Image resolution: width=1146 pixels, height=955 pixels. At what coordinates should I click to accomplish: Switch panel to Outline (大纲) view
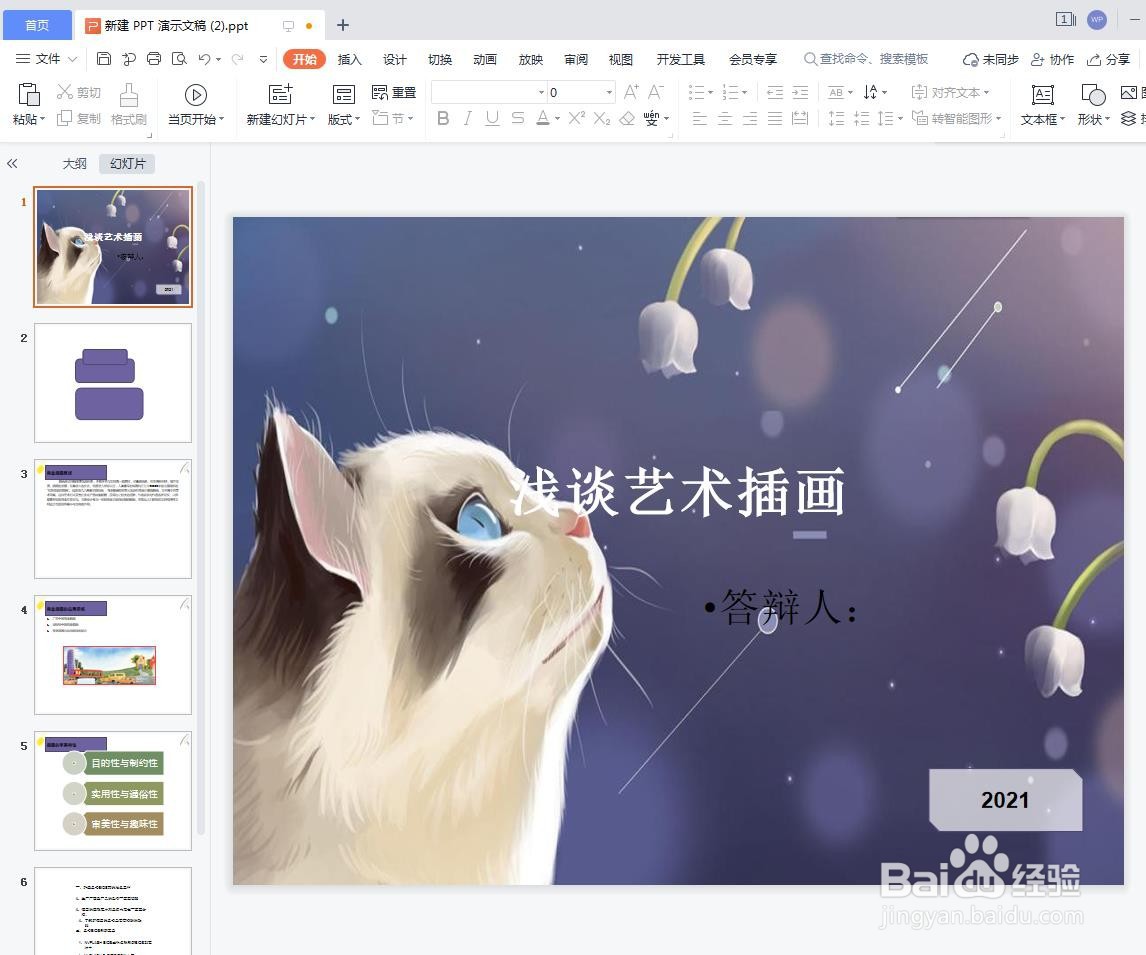point(75,164)
